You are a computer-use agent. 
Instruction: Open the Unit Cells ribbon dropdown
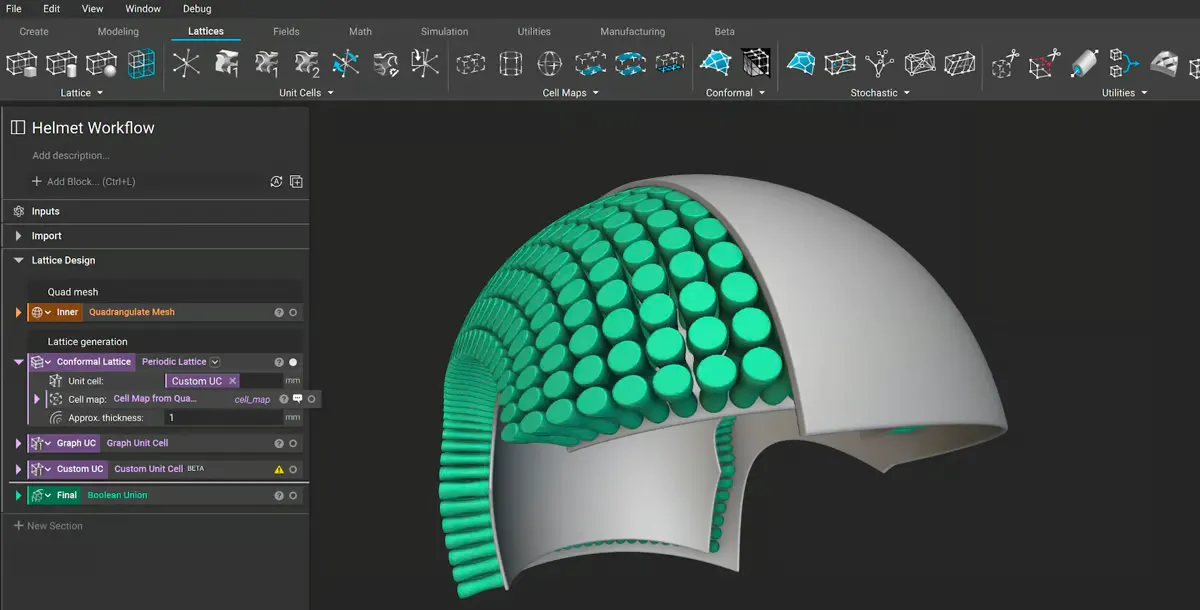click(306, 93)
